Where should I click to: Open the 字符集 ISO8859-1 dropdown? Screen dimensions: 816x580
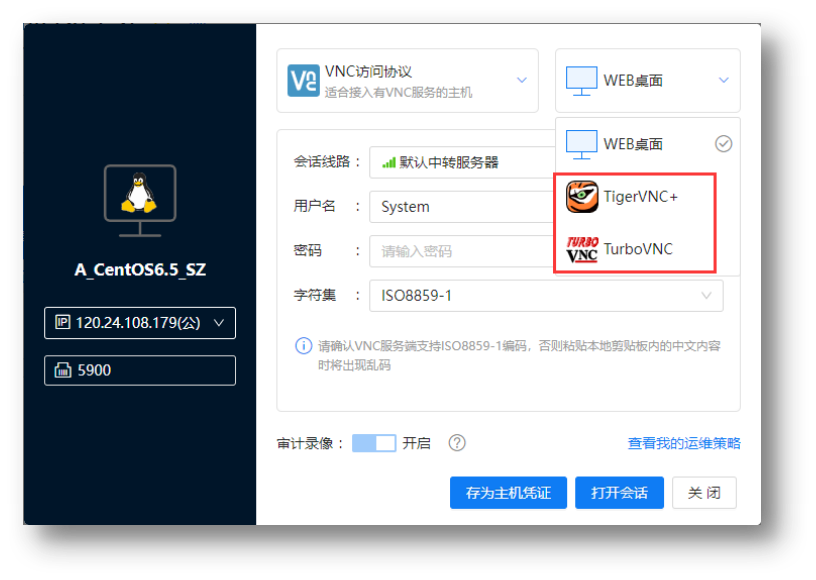tap(546, 295)
